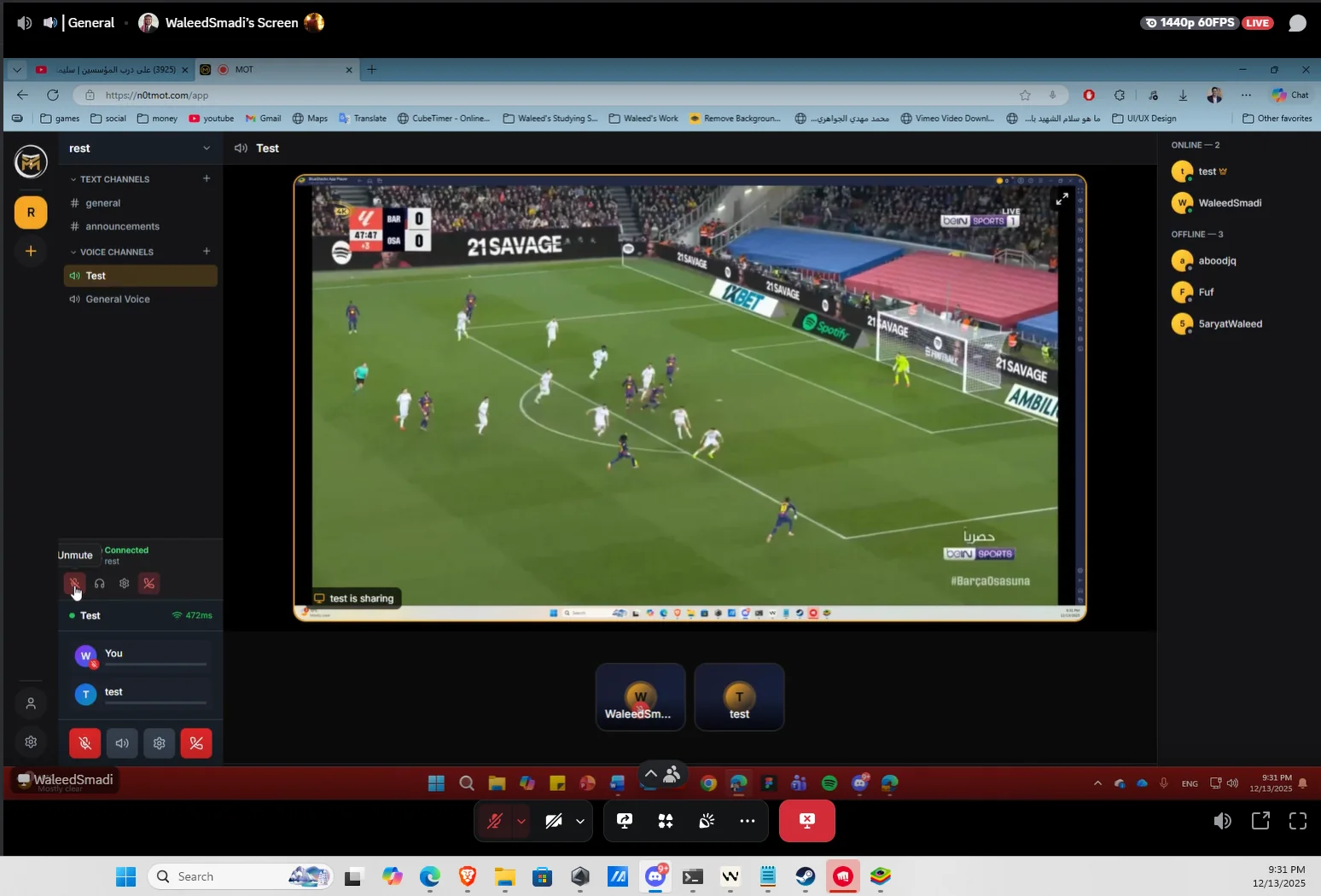Open the user settings gear in left sidebar
The width and height of the screenshot is (1321, 896).
click(31, 742)
